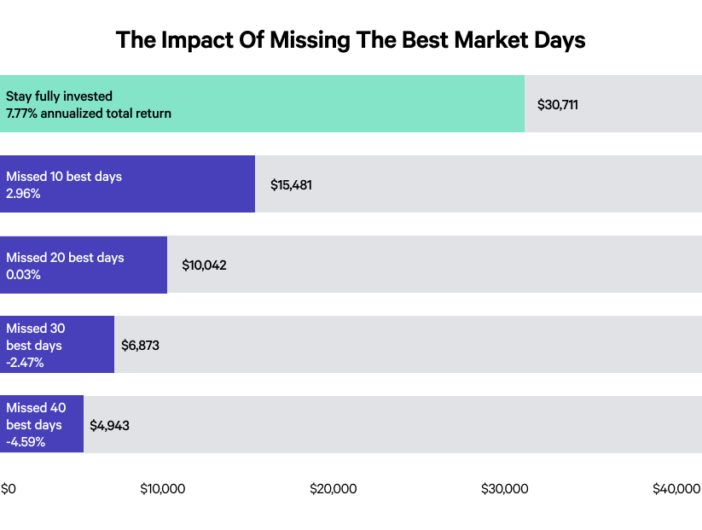Viewport: 702px width, 530px height.
Task: Click the $15,481 value label
Action: pos(291,185)
